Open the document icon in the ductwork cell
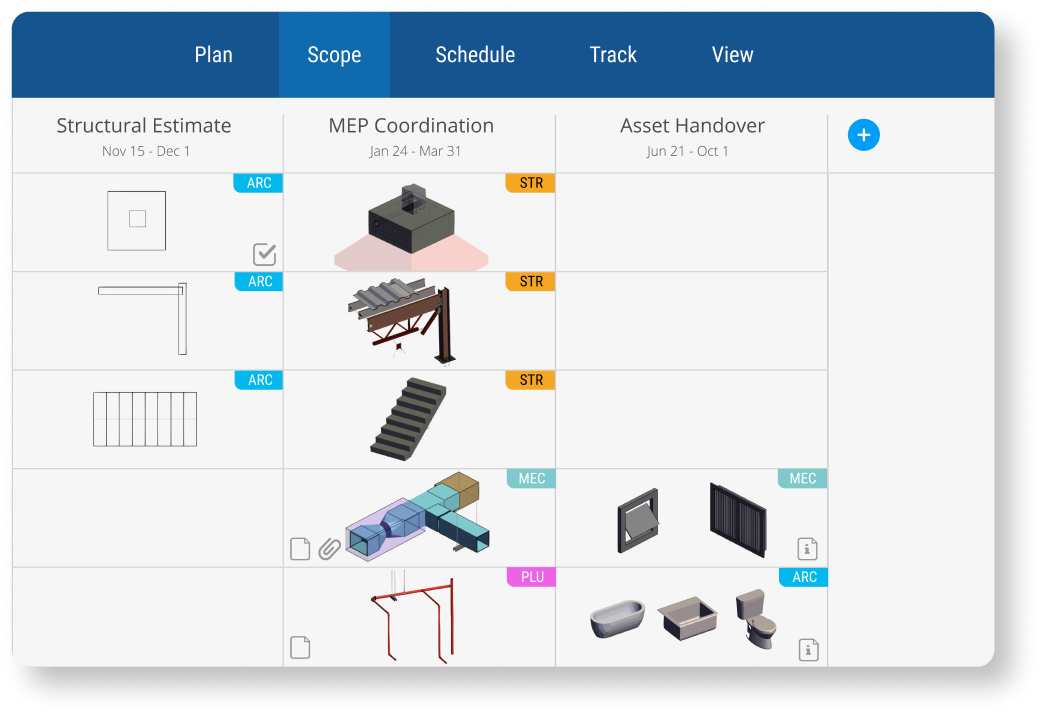The width and height of the screenshot is (1042, 715). pos(300,549)
